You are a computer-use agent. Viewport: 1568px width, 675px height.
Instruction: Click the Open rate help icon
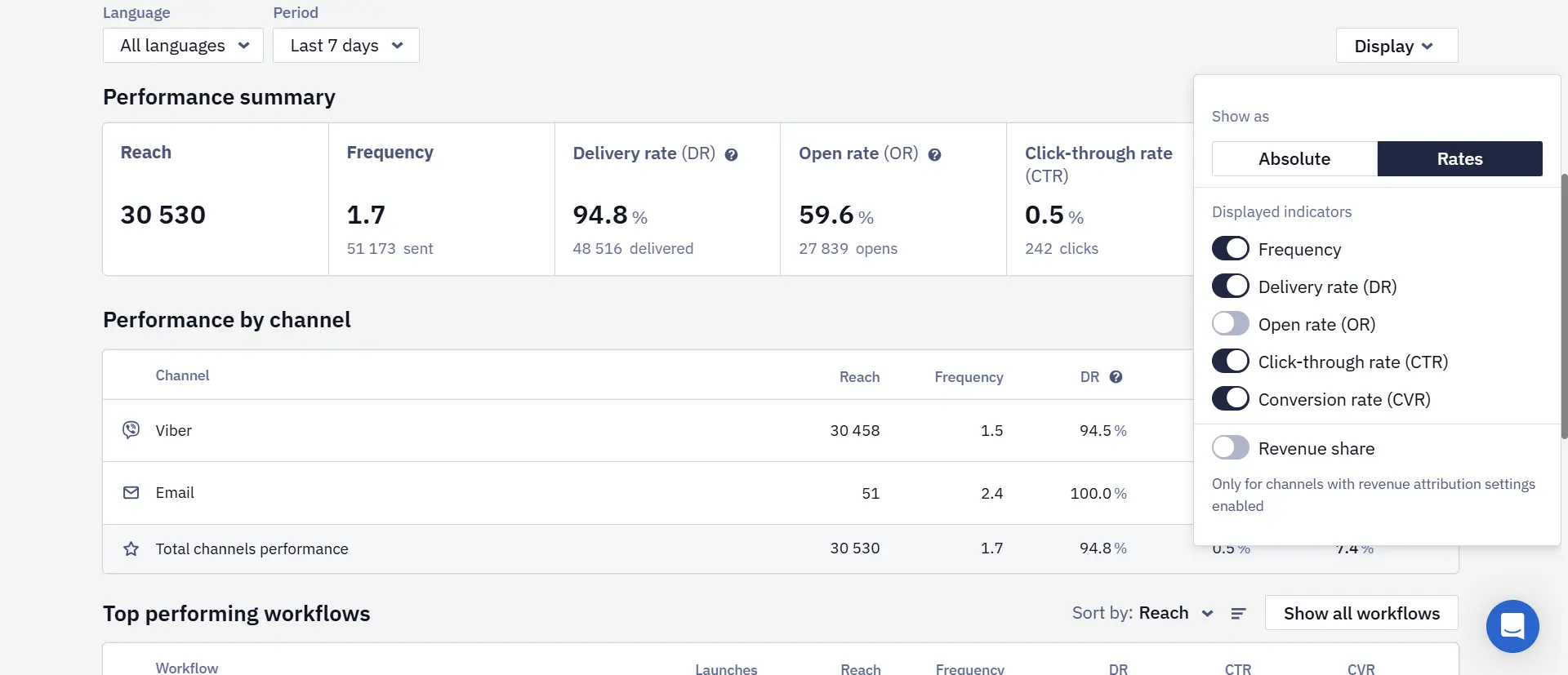click(934, 155)
